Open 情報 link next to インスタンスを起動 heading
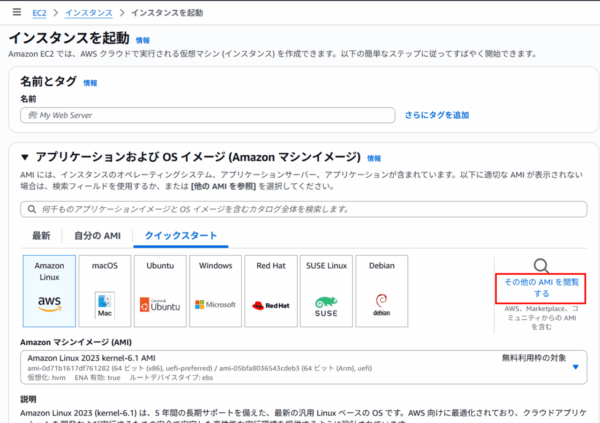The image size is (600, 423). [143, 40]
